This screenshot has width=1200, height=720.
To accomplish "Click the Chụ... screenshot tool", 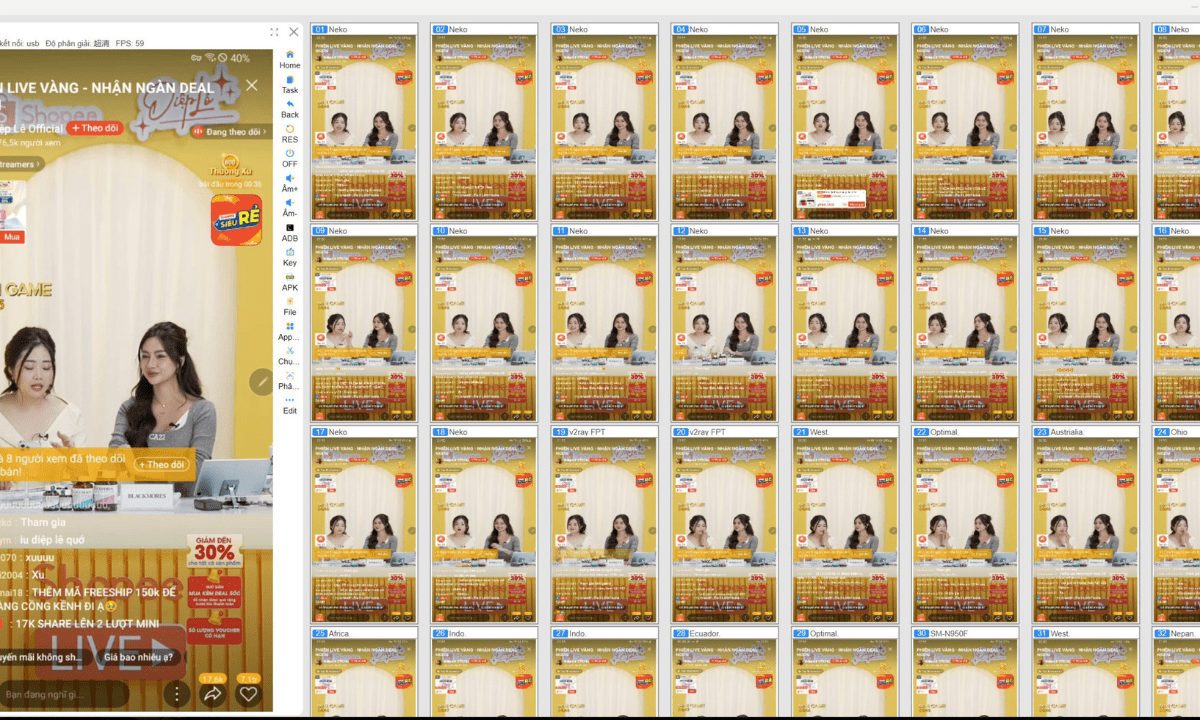I will point(290,355).
